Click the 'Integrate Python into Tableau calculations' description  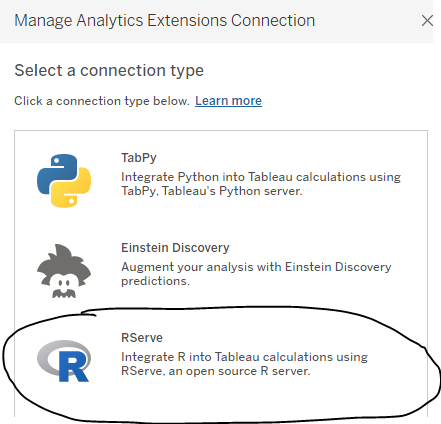(261, 184)
